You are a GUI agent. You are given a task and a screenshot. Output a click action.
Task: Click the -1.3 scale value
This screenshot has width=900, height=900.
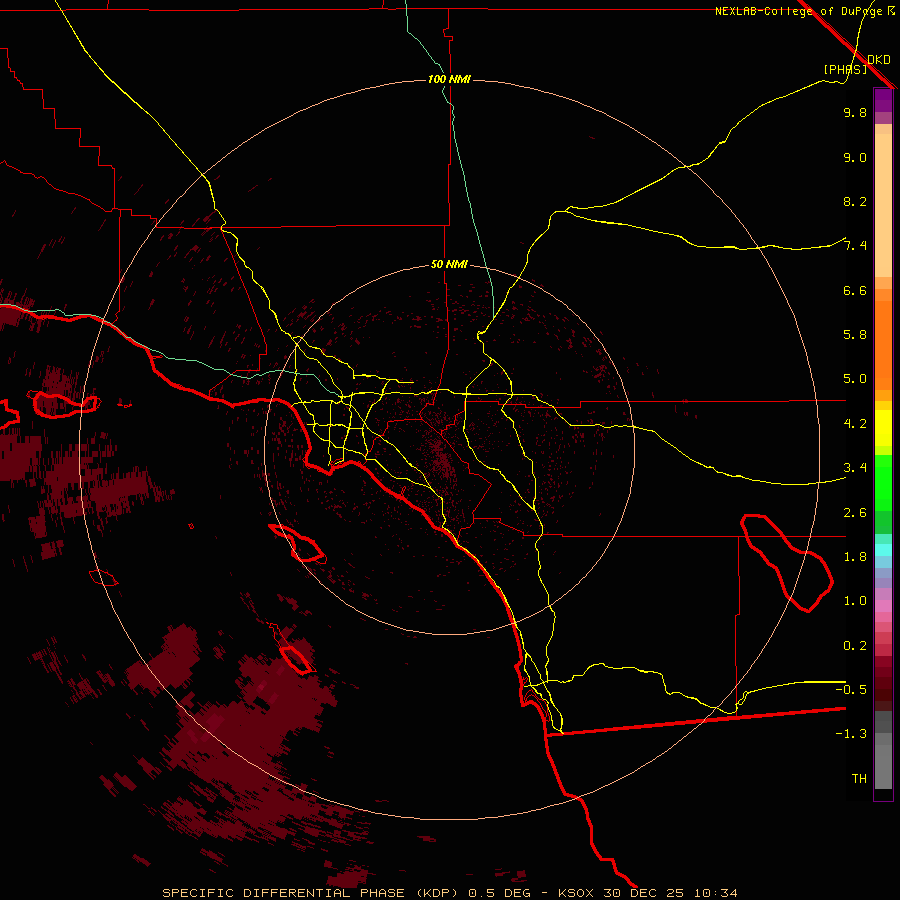[x=851, y=734]
